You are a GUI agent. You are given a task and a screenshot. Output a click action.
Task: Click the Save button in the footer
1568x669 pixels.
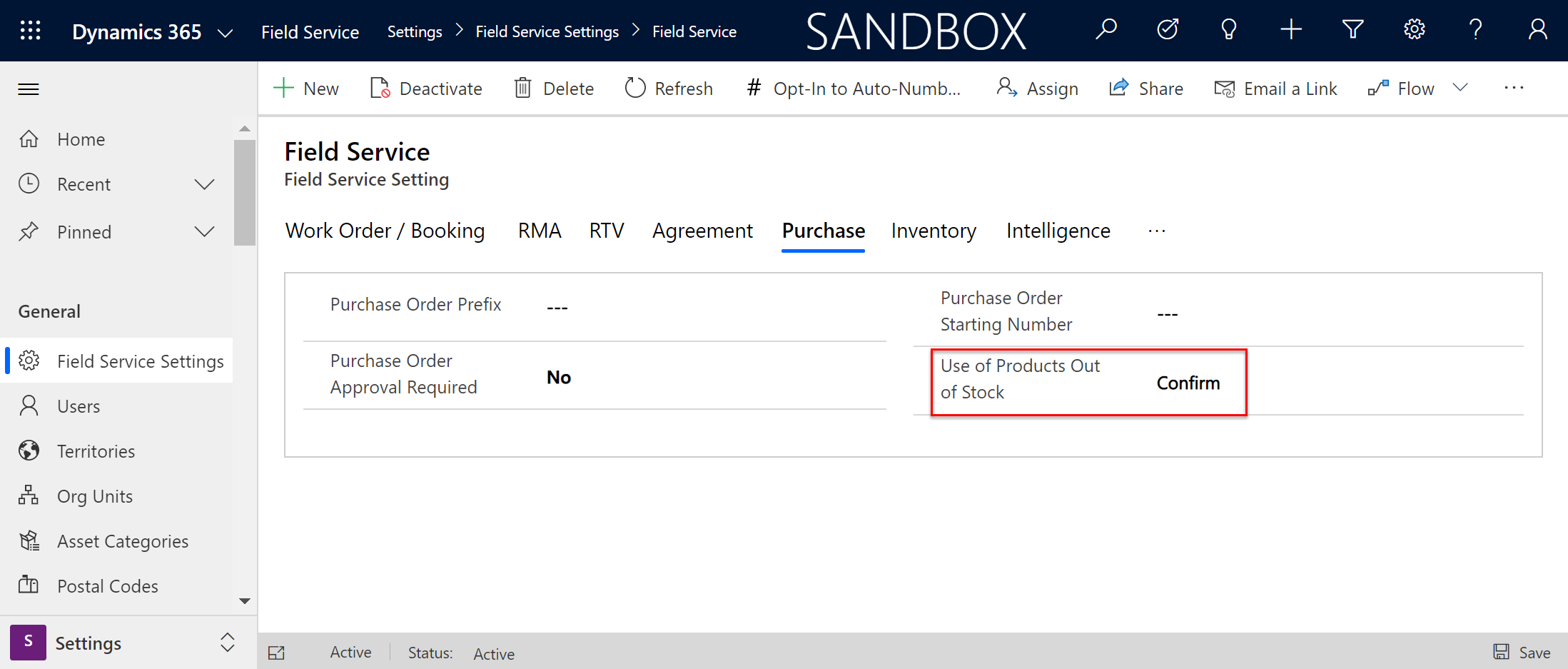coord(1522,653)
